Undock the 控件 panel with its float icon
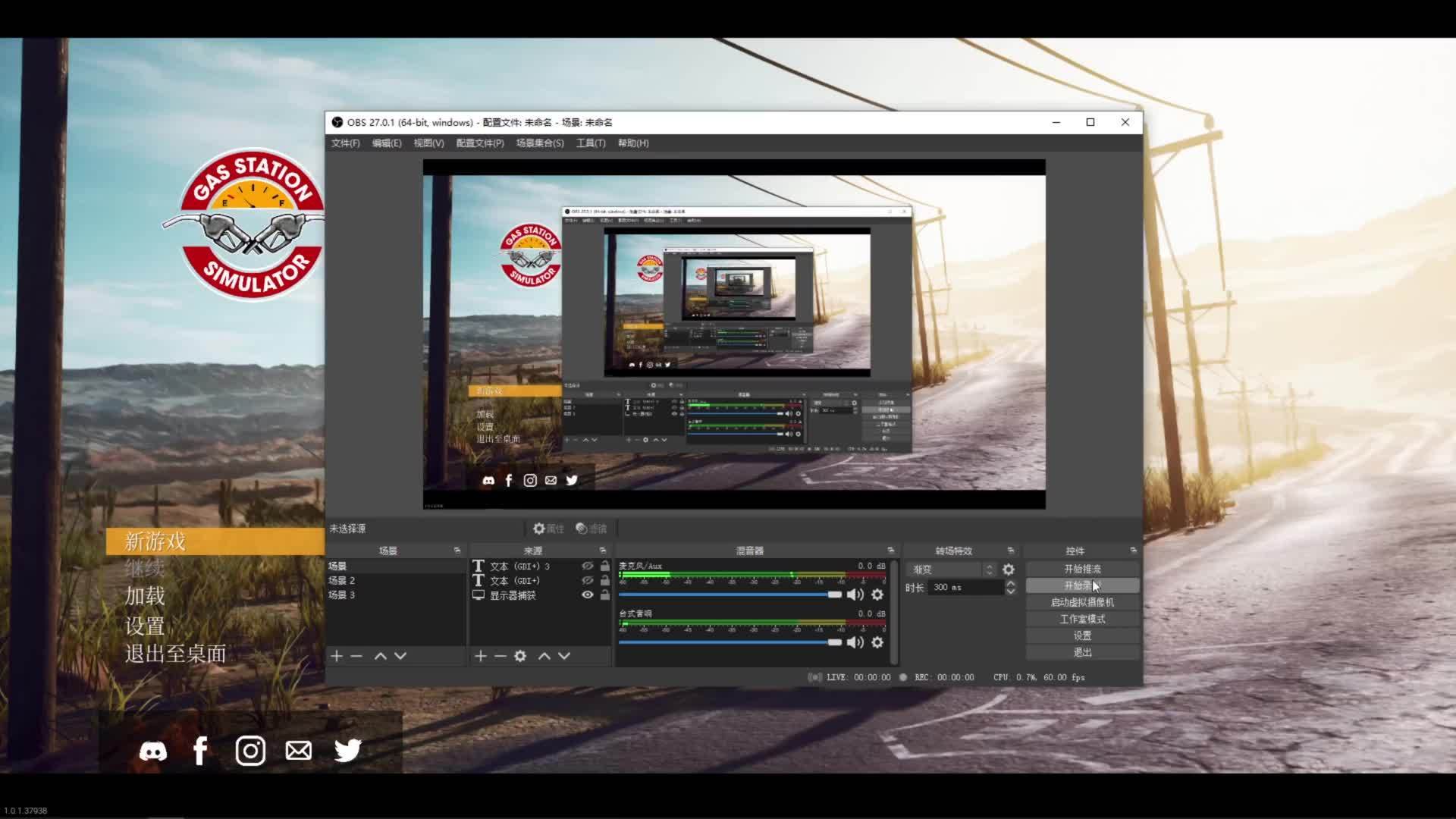This screenshot has width=1456, height=819. click(1134, 551)
